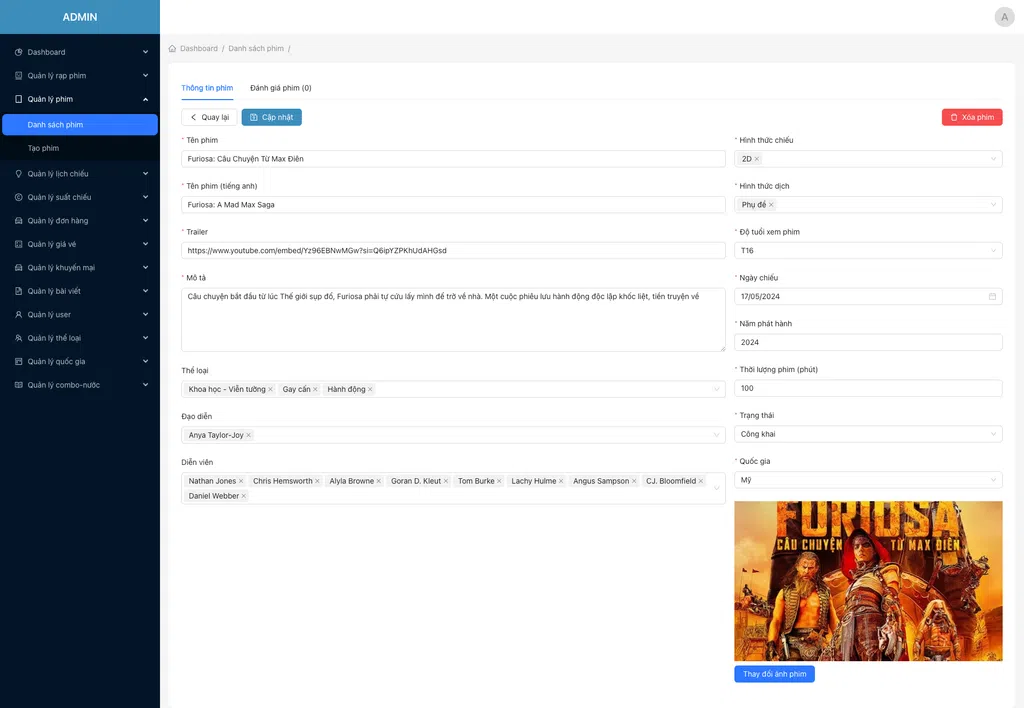Viewport: 1024px width, 708px height.
Task: Click the Tên phim (tiếng anh) input
Action: 453,204
